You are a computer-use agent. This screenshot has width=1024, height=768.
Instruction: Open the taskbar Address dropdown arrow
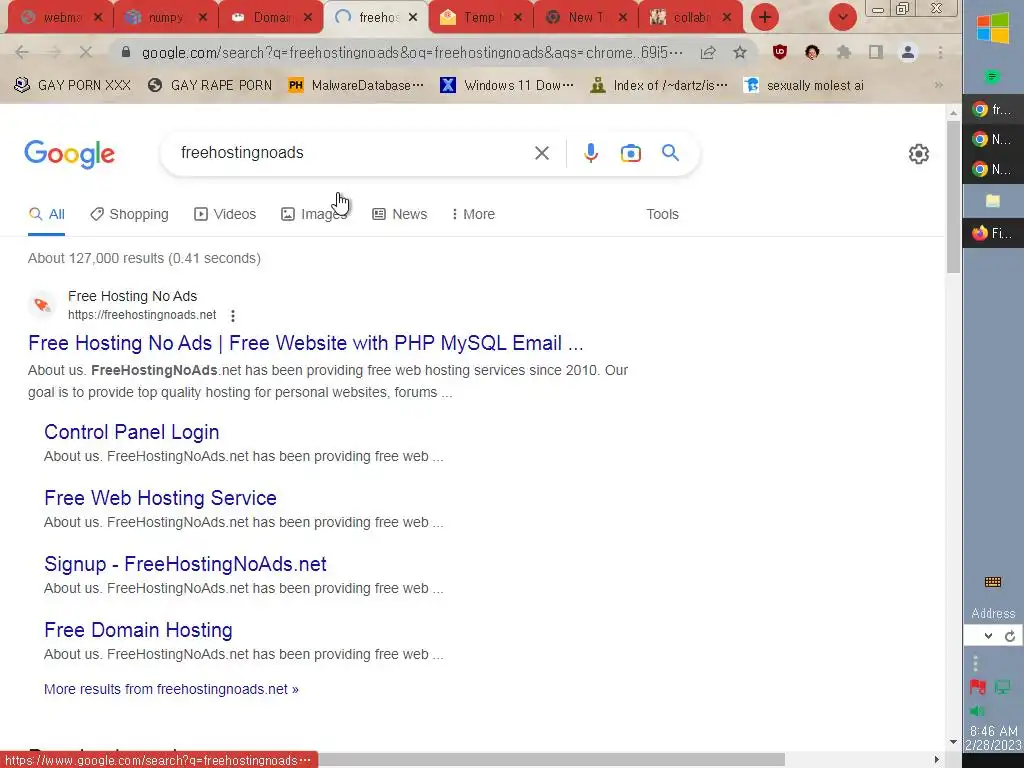[x=988, y=636]
